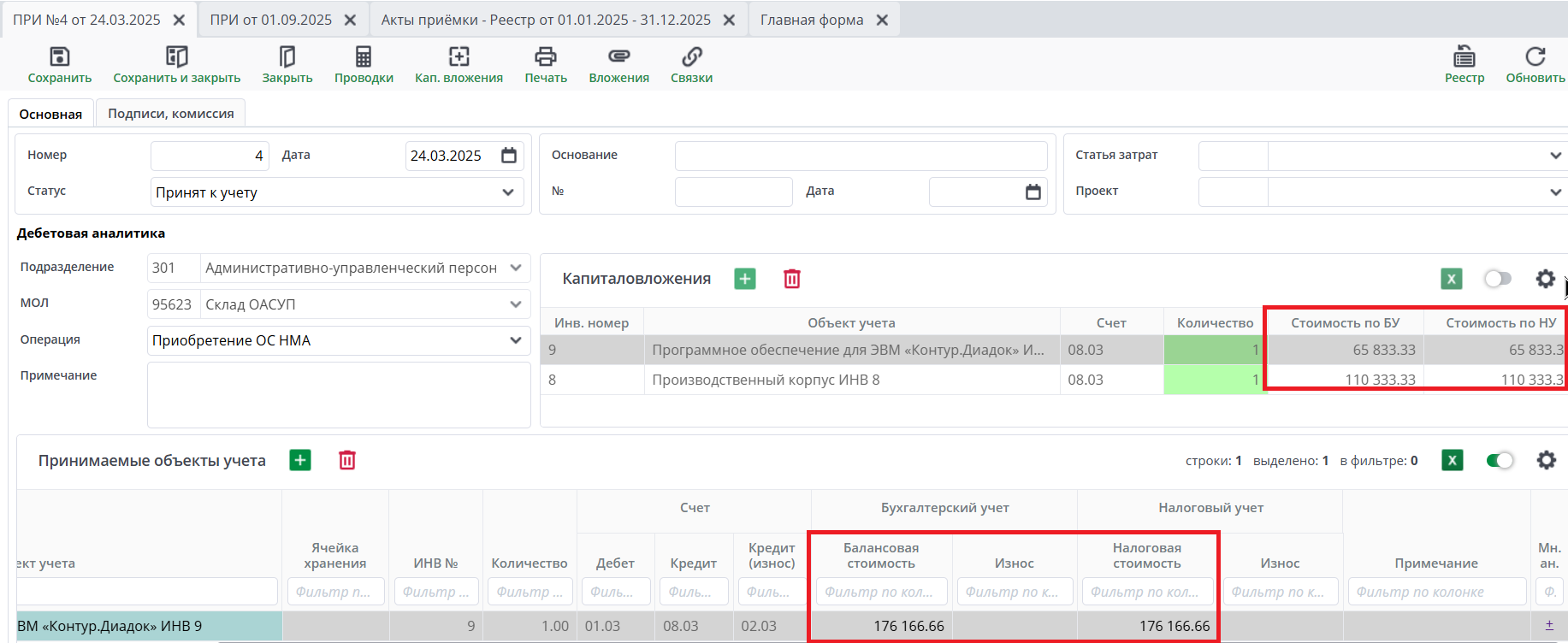Viewport: 1568px width, 643px height.
Task: Expand the Статус dropdown
Action: click(x=507, y=192)
